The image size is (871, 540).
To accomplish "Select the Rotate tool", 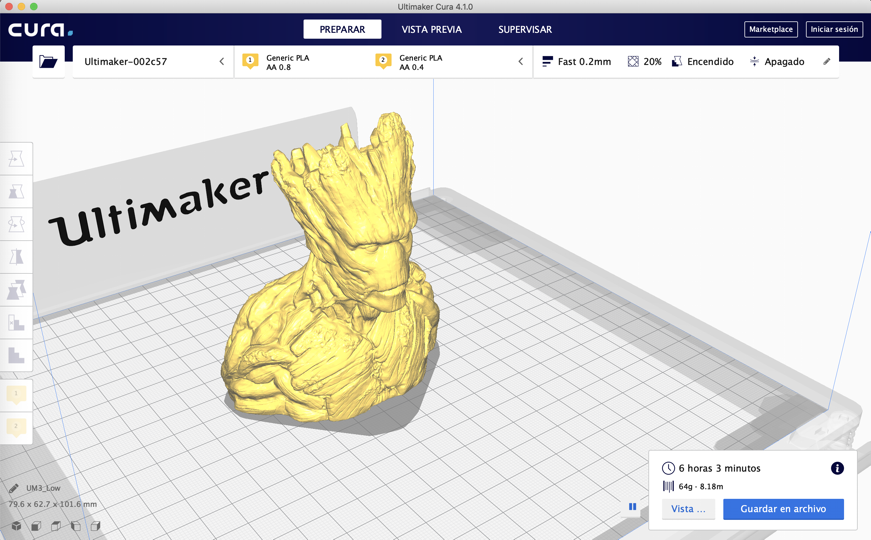I will click(16, 224).
